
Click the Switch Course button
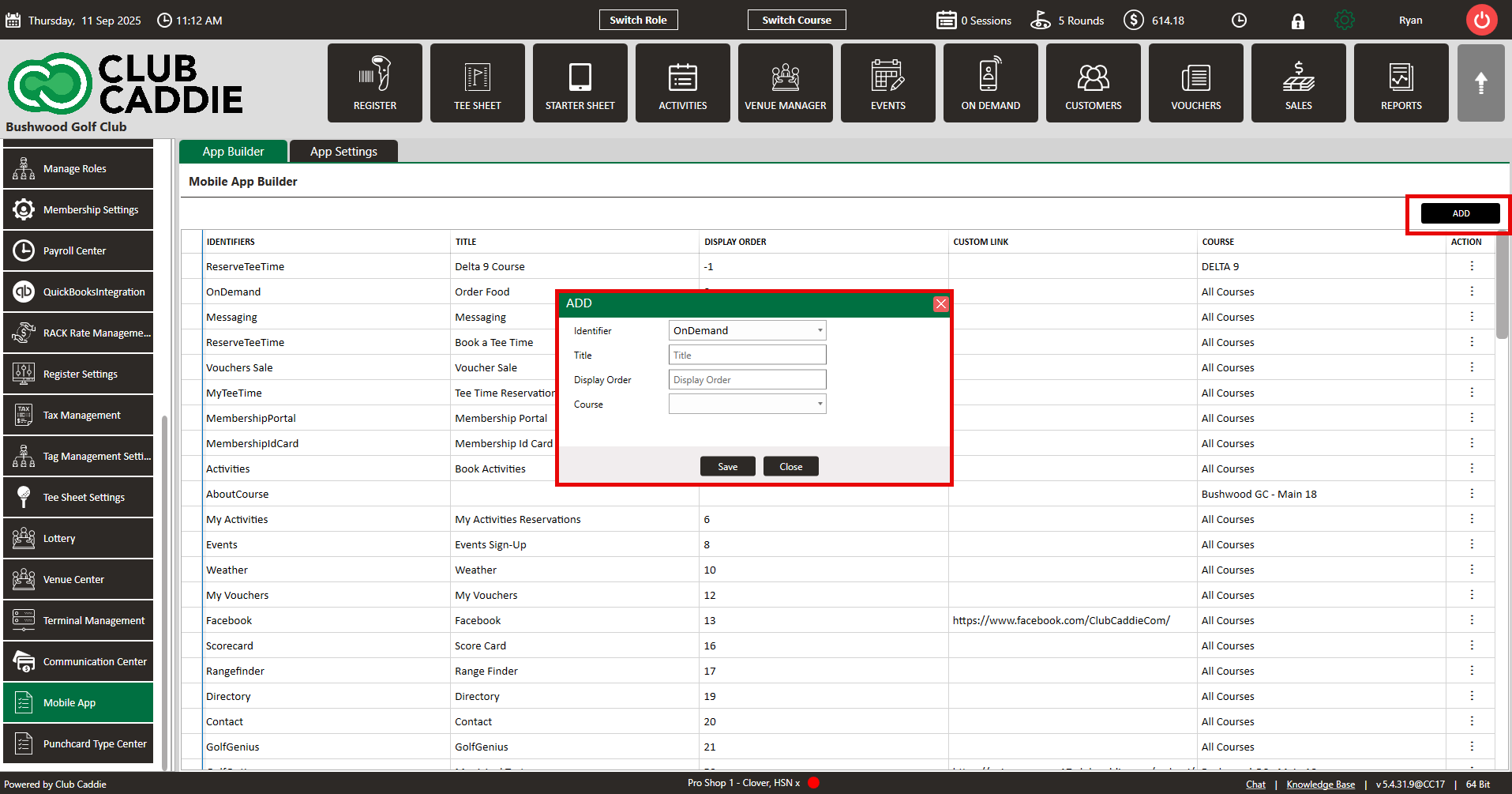[797, 20]
